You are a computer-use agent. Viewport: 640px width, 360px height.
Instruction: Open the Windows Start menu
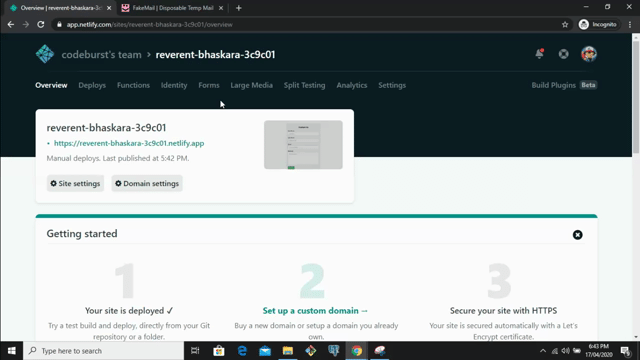(x=11, y=351)
